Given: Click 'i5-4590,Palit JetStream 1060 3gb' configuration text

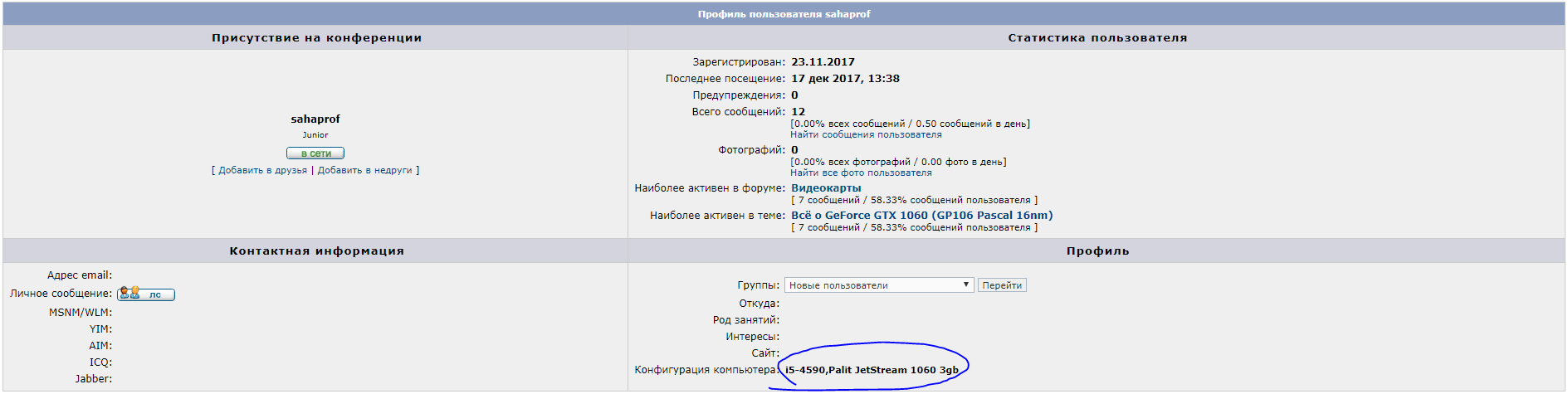Looking at the screenshot, I should point(872,370).
